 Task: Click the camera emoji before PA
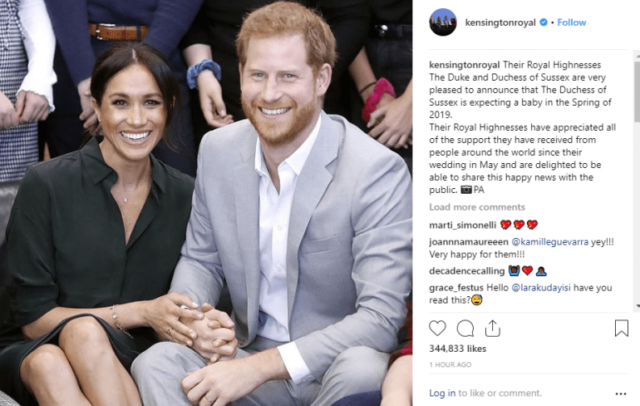[466, 190]
